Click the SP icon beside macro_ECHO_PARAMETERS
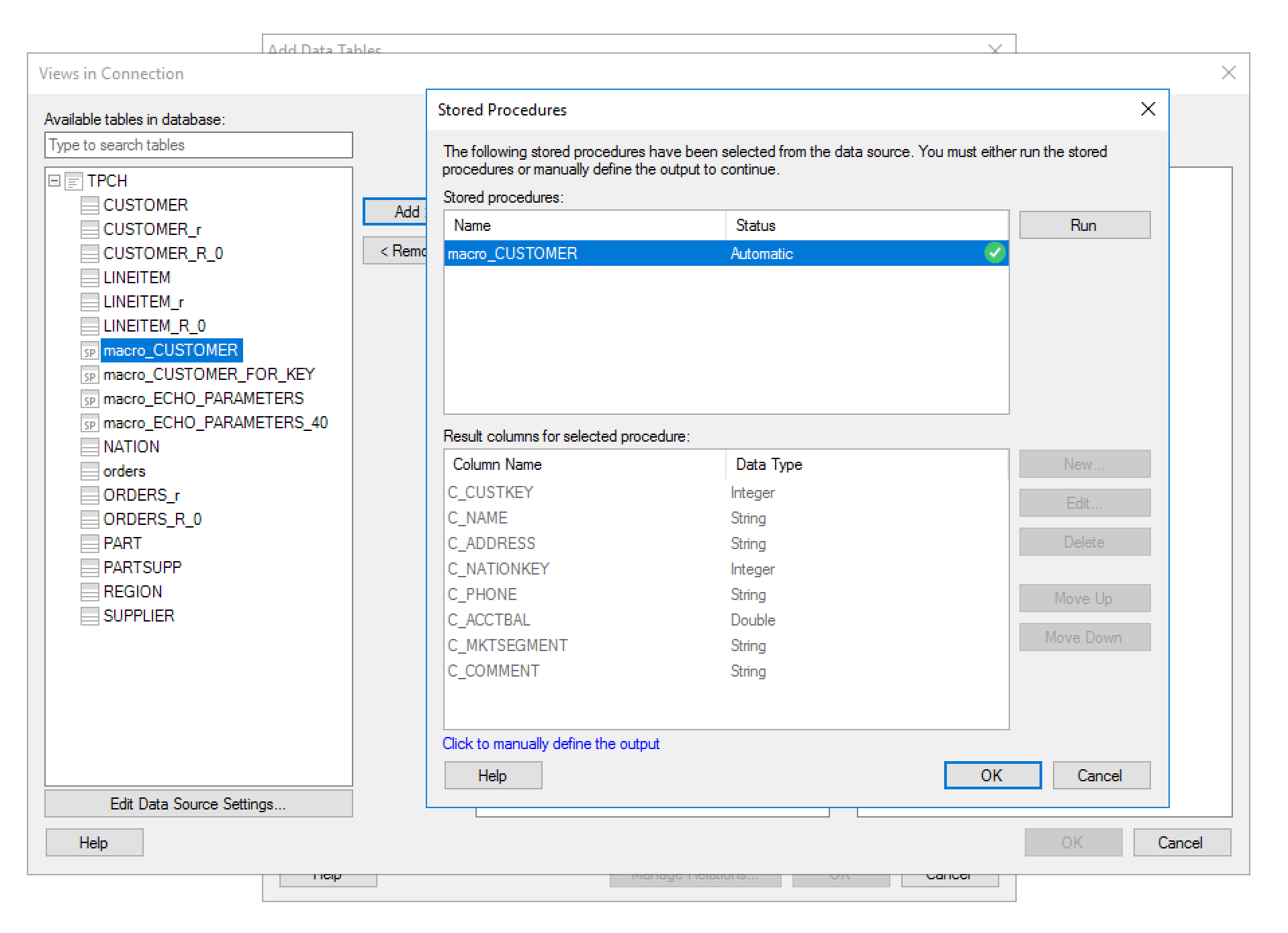This screenshot has height=933, width=1288. pyautogui.click(x=89, y=398)
